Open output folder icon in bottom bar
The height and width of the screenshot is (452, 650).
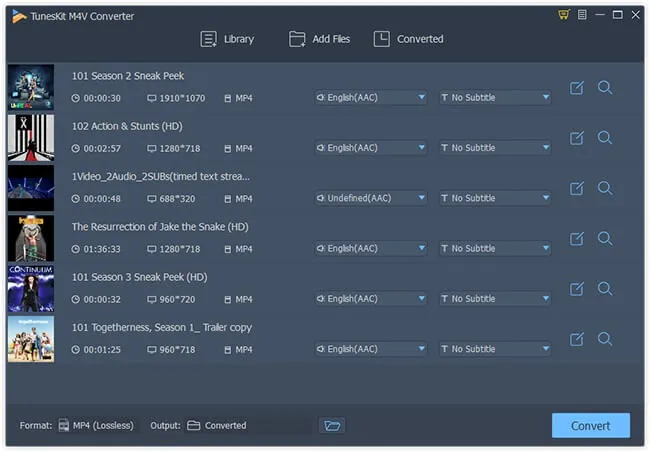pos(333,426)
